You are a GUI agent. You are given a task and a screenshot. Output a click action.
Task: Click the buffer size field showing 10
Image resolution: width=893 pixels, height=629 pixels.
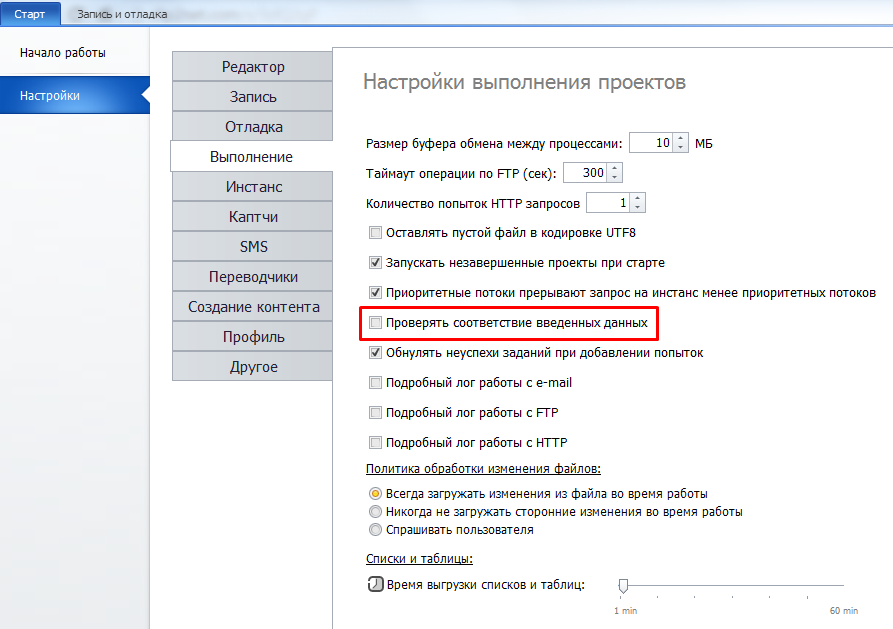pyautogui.click(x=651, y=142)
